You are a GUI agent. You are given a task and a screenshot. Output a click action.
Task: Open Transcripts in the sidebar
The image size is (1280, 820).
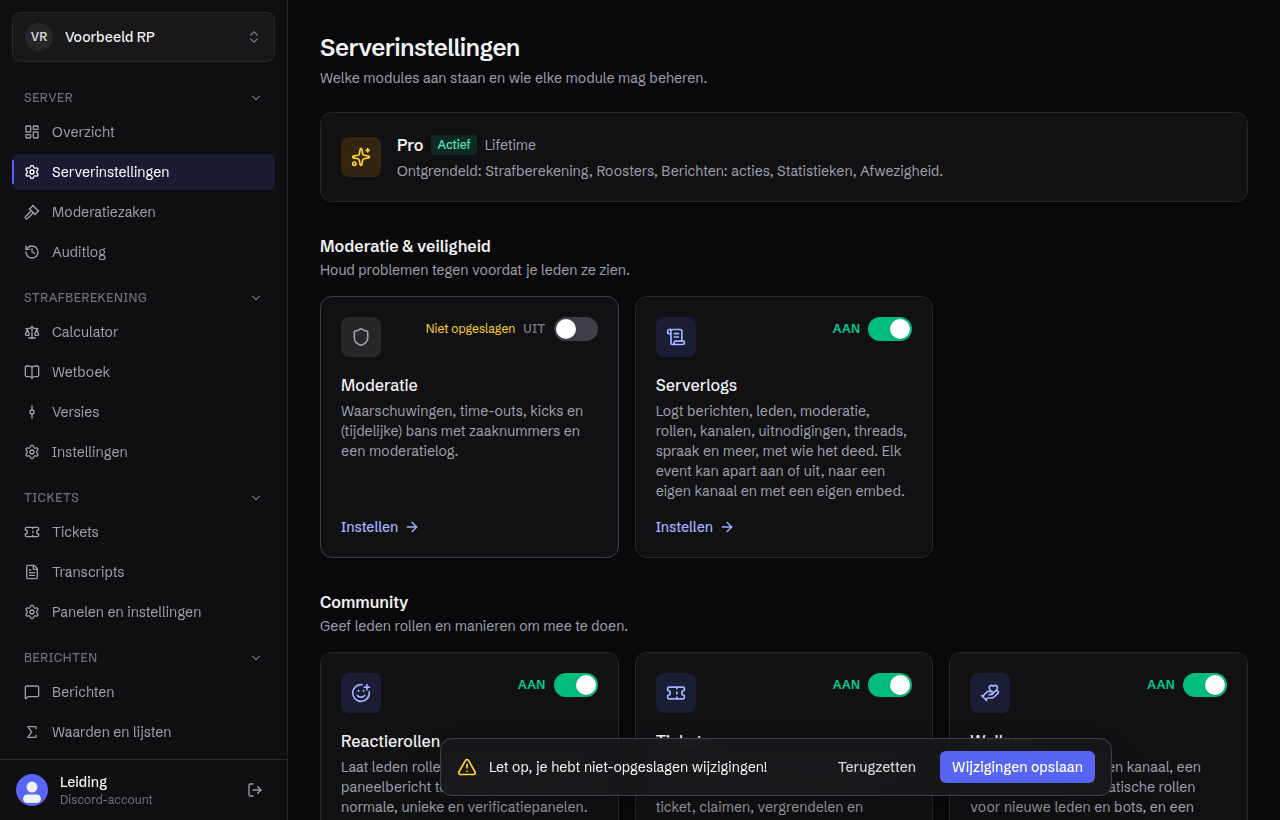pos(143,572)
